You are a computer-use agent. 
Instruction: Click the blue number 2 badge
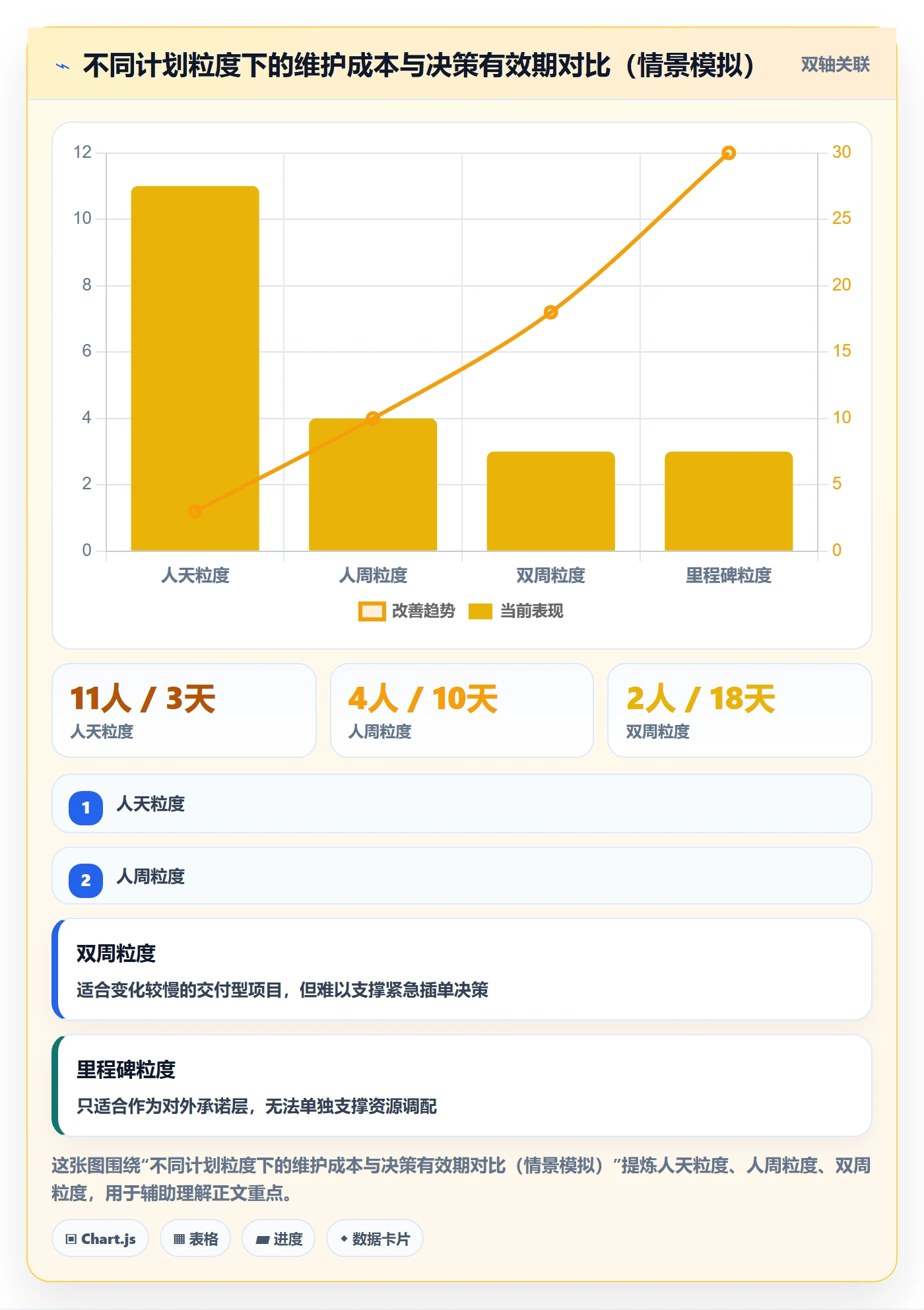pyautogui.click(x=86, y=880)
